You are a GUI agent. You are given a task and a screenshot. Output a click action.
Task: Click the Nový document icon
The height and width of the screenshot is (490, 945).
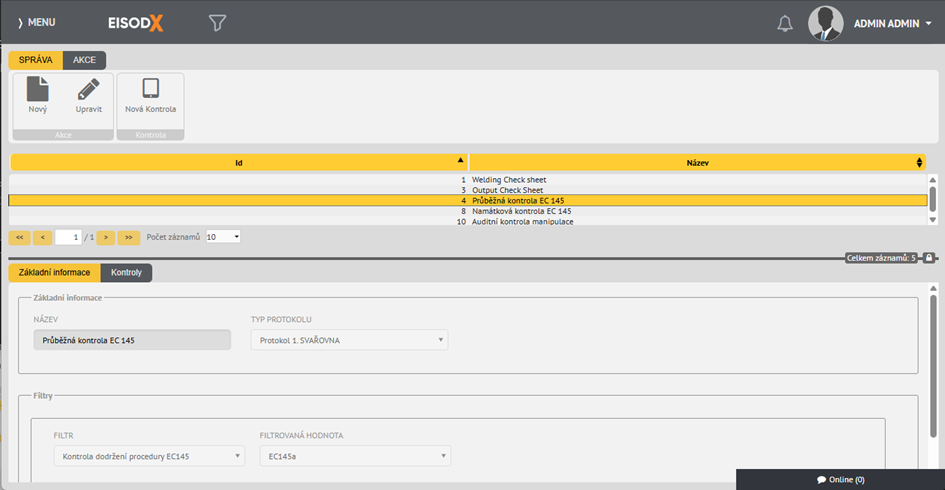37,90
